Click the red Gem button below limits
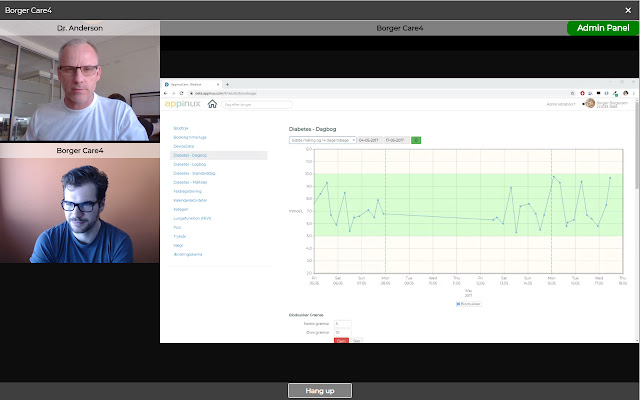The height and width of the screenshot is (400, 640). click(x=341, y=340)
